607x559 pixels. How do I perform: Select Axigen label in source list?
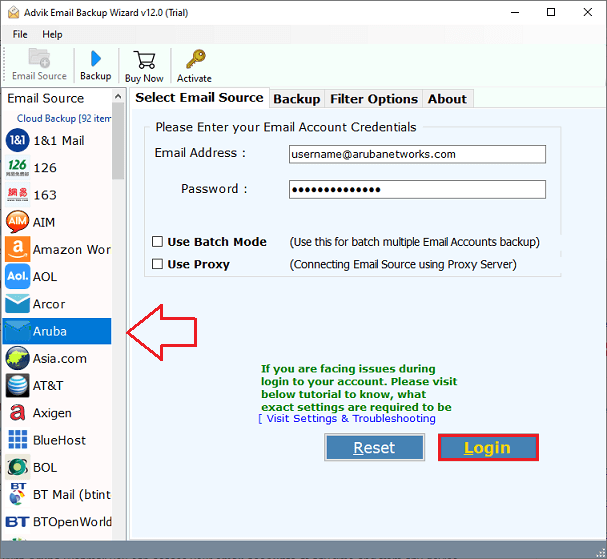[52, 413]
